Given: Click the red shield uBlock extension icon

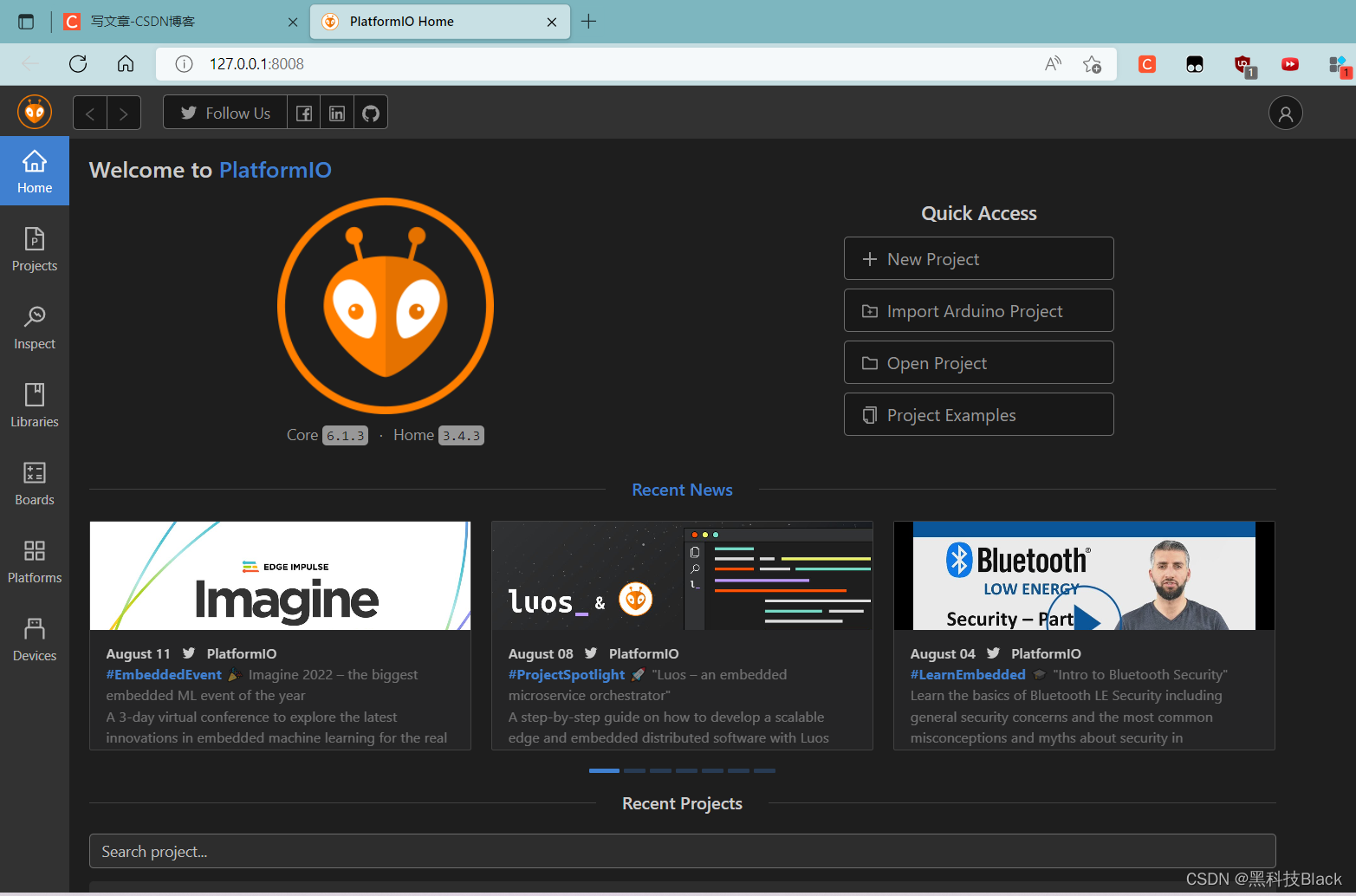Looking at the screenshot, I should point(1244,65).
